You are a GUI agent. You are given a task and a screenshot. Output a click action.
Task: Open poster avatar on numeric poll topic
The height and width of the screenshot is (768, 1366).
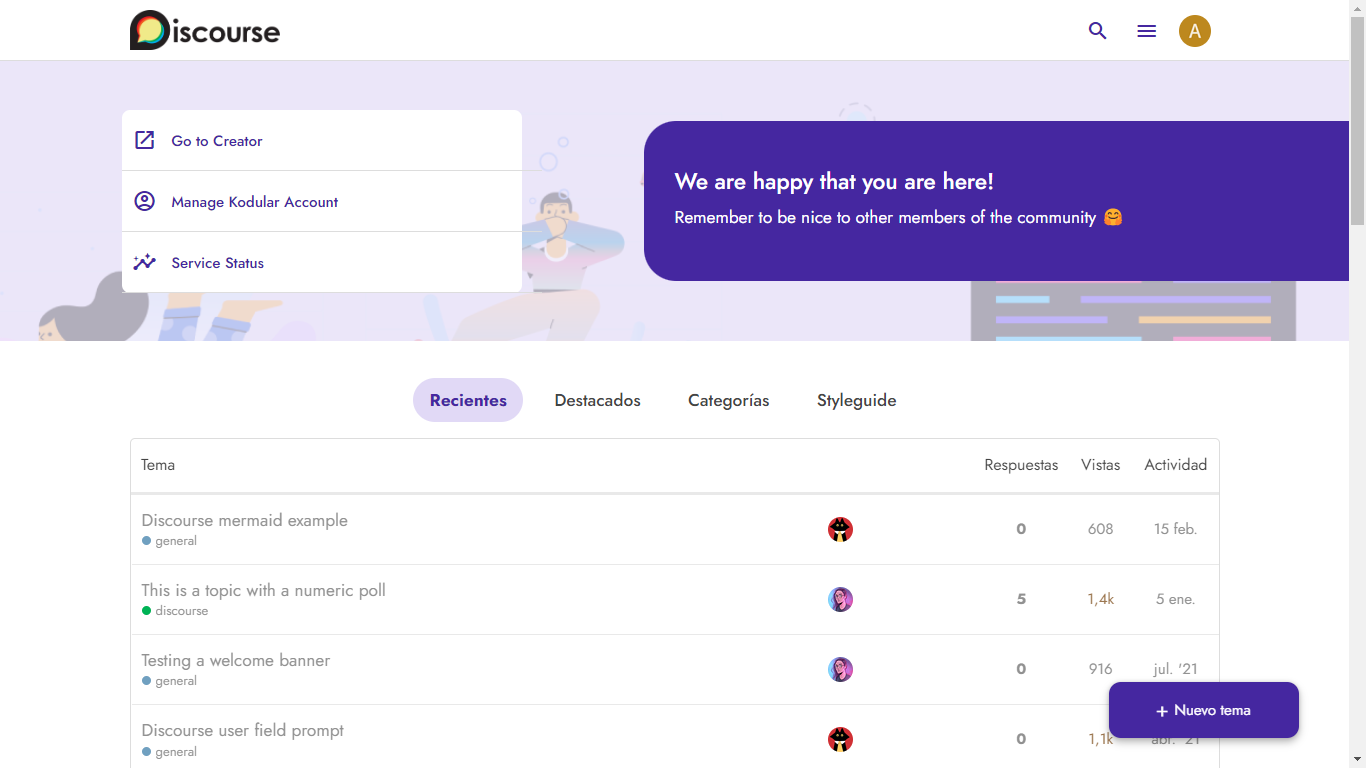pos(840,599)
